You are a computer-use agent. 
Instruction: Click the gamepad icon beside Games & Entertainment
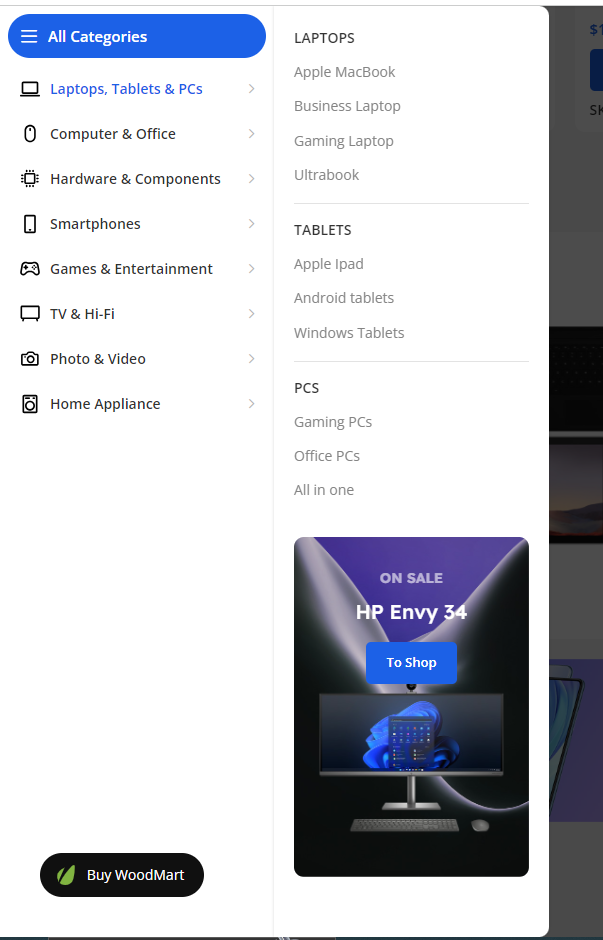pyautogui.click(x=29, y=269)
